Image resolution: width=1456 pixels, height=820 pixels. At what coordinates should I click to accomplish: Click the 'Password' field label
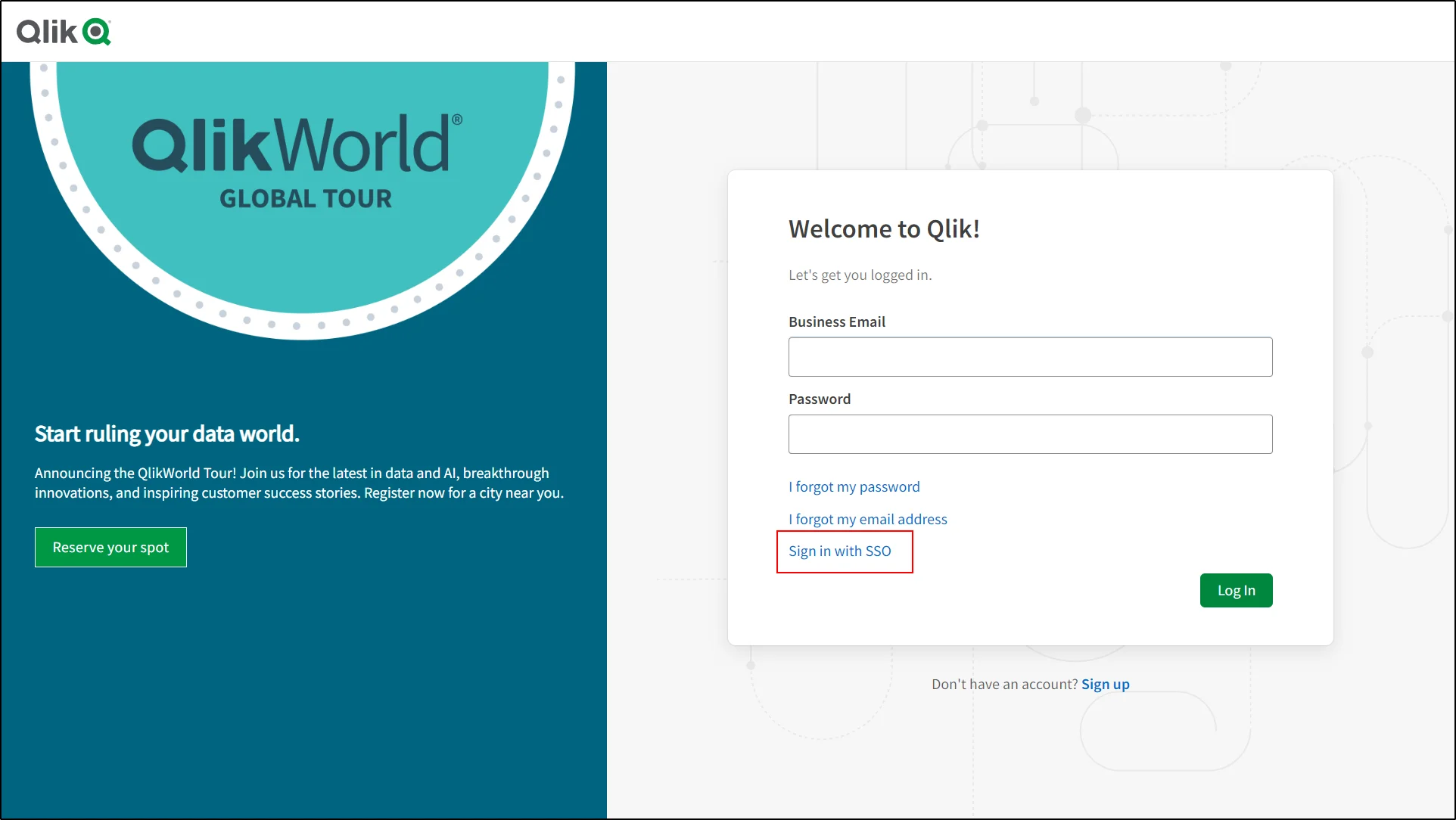tap(819, 399)
